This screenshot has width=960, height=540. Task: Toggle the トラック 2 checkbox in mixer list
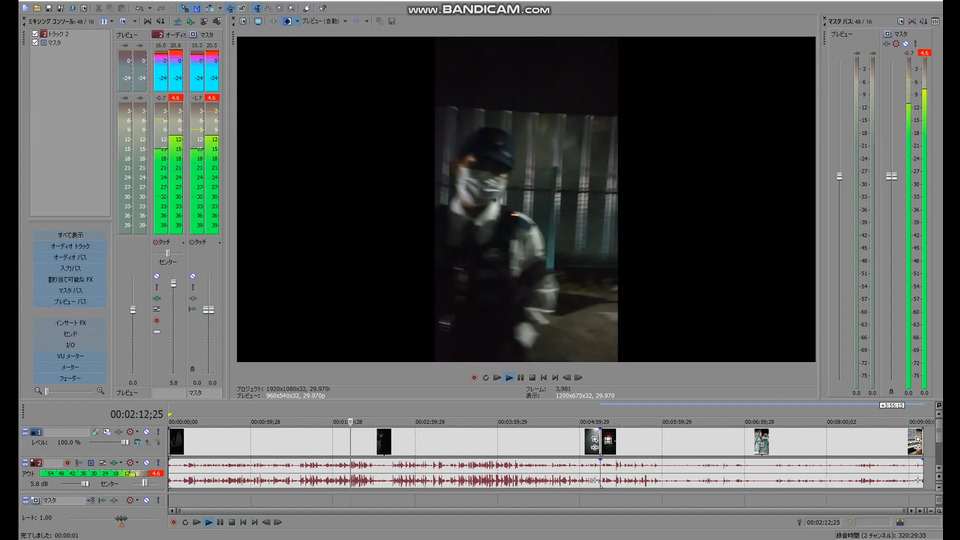click(x=35, y=34)
